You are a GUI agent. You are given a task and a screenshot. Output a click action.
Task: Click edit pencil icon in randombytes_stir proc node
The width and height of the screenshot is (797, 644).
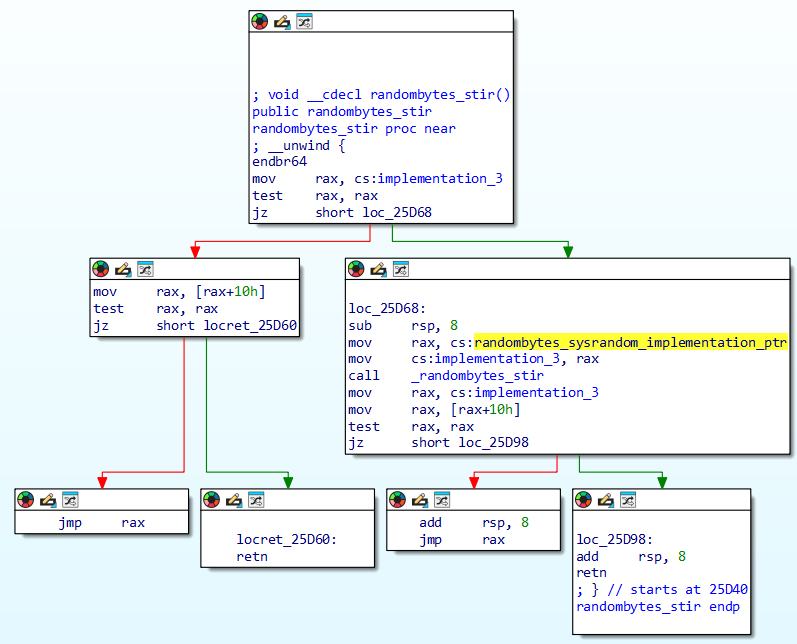[282, 22]
